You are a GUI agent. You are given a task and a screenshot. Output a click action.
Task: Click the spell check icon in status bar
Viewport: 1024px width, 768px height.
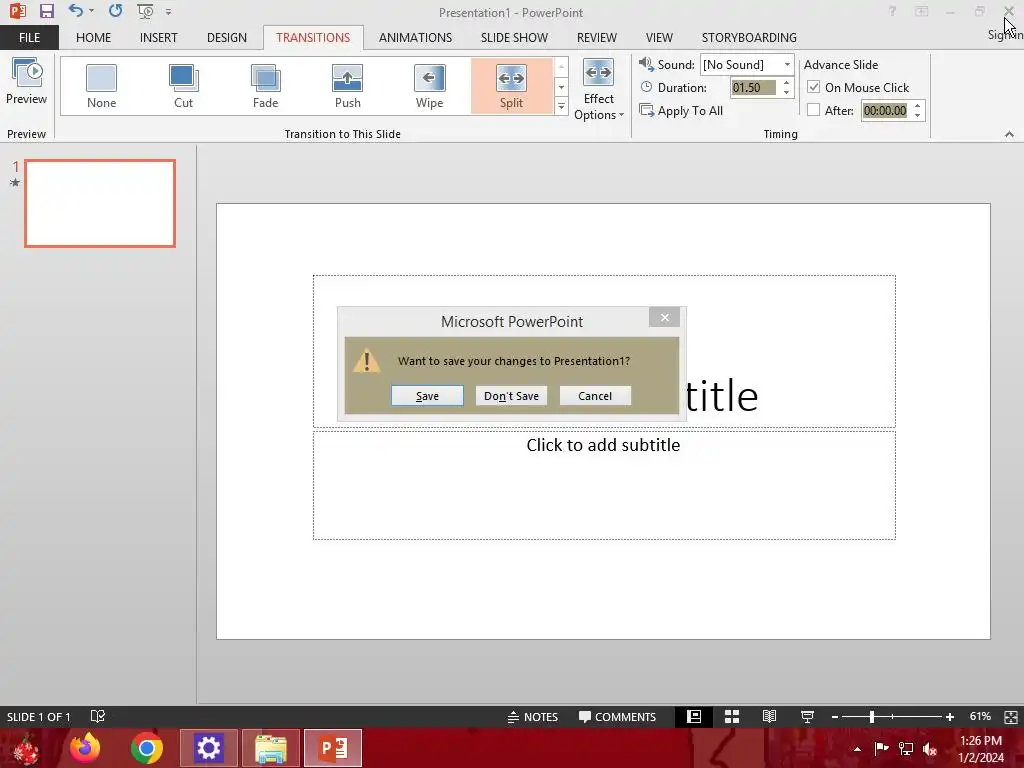pos(97,716)
